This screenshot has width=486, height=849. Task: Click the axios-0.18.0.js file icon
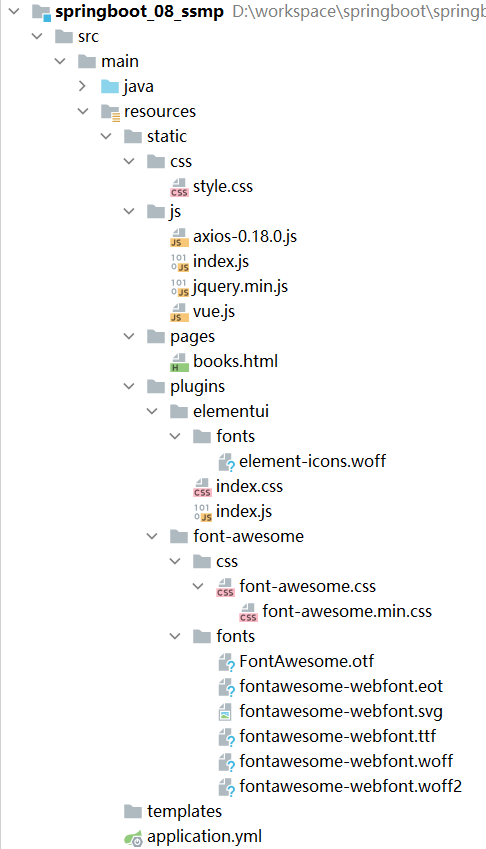(x=179, y=237)
